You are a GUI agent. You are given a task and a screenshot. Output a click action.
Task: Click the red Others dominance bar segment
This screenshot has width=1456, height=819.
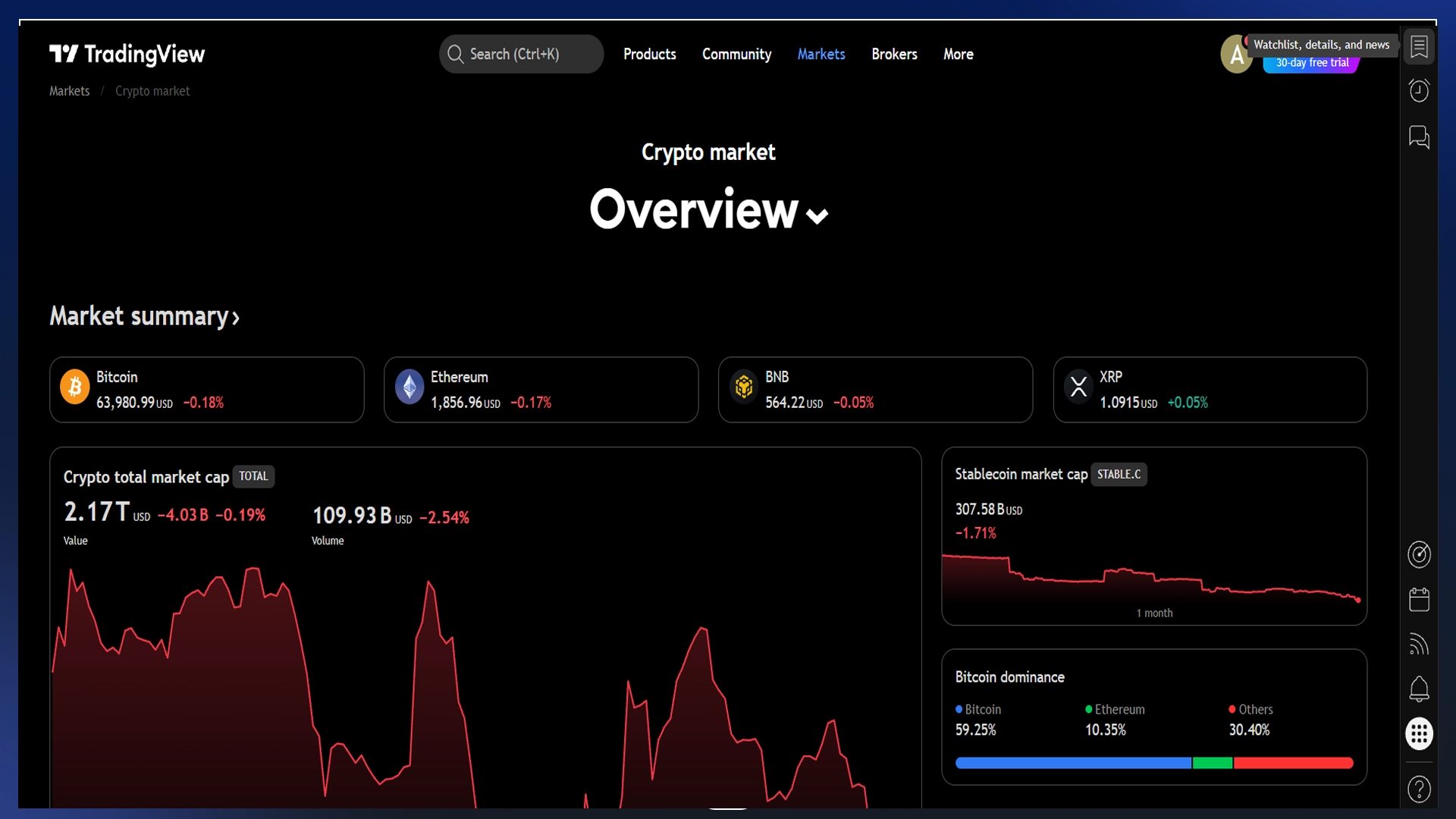[x=1294, y=763]
